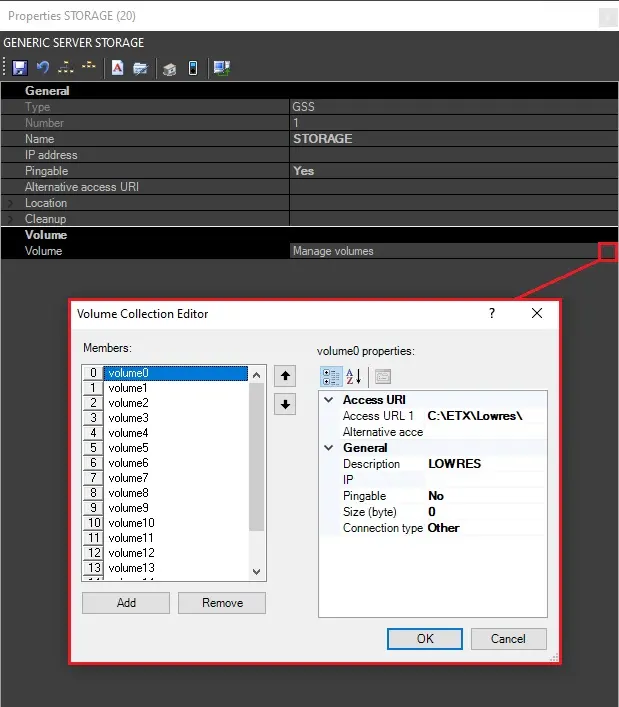Collapse the General category in volume properties
Viewport: 619px width, 707px height.
(329, 448)
